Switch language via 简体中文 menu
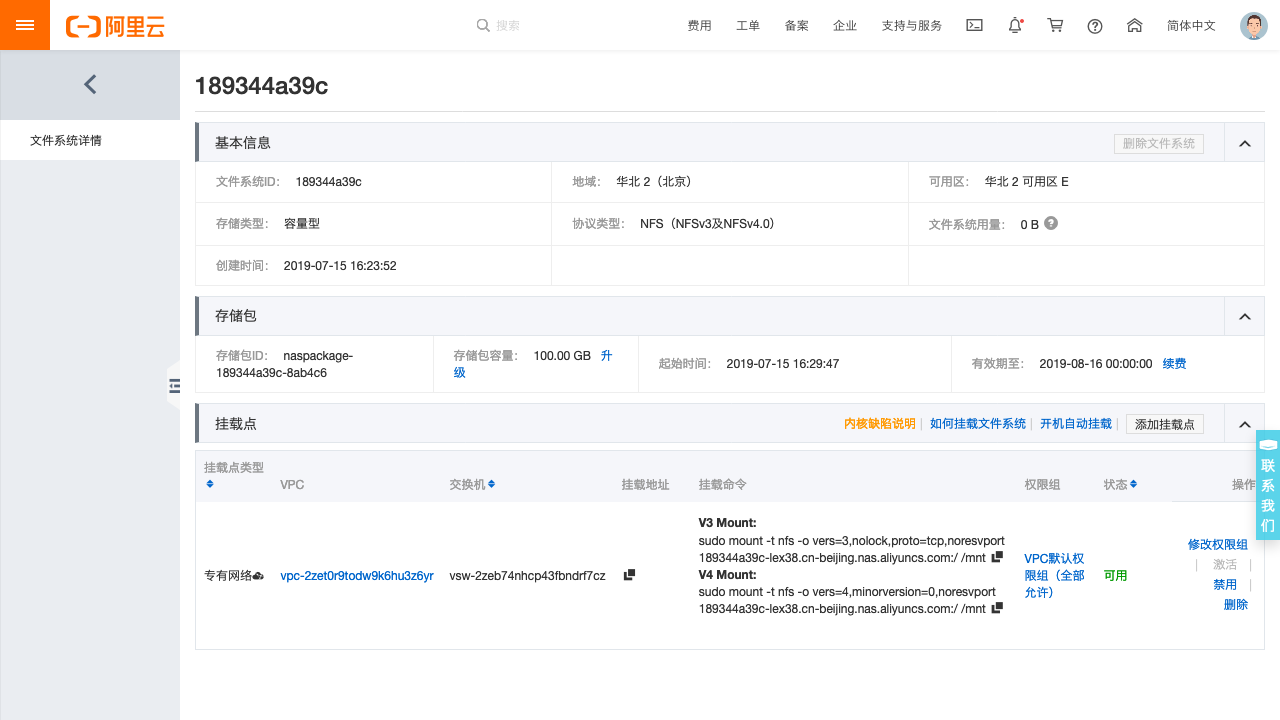Image resolution: width=1280 pixels, height=720 pixels. (x=1191, y=25)
